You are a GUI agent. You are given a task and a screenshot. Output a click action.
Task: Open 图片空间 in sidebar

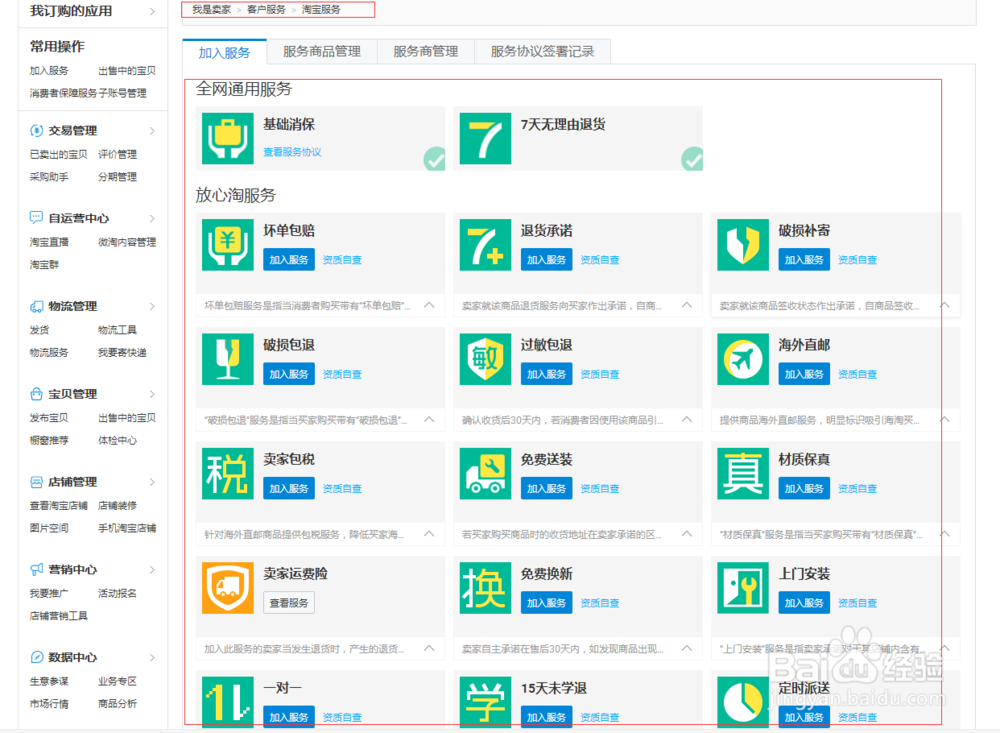click(x=49, y=528)
